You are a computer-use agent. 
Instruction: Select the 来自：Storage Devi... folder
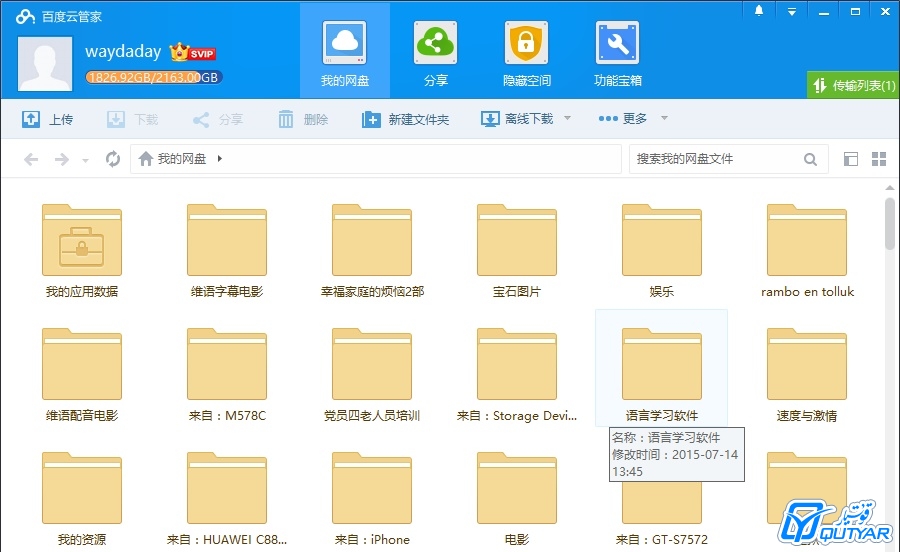click(x=517, y=375)
